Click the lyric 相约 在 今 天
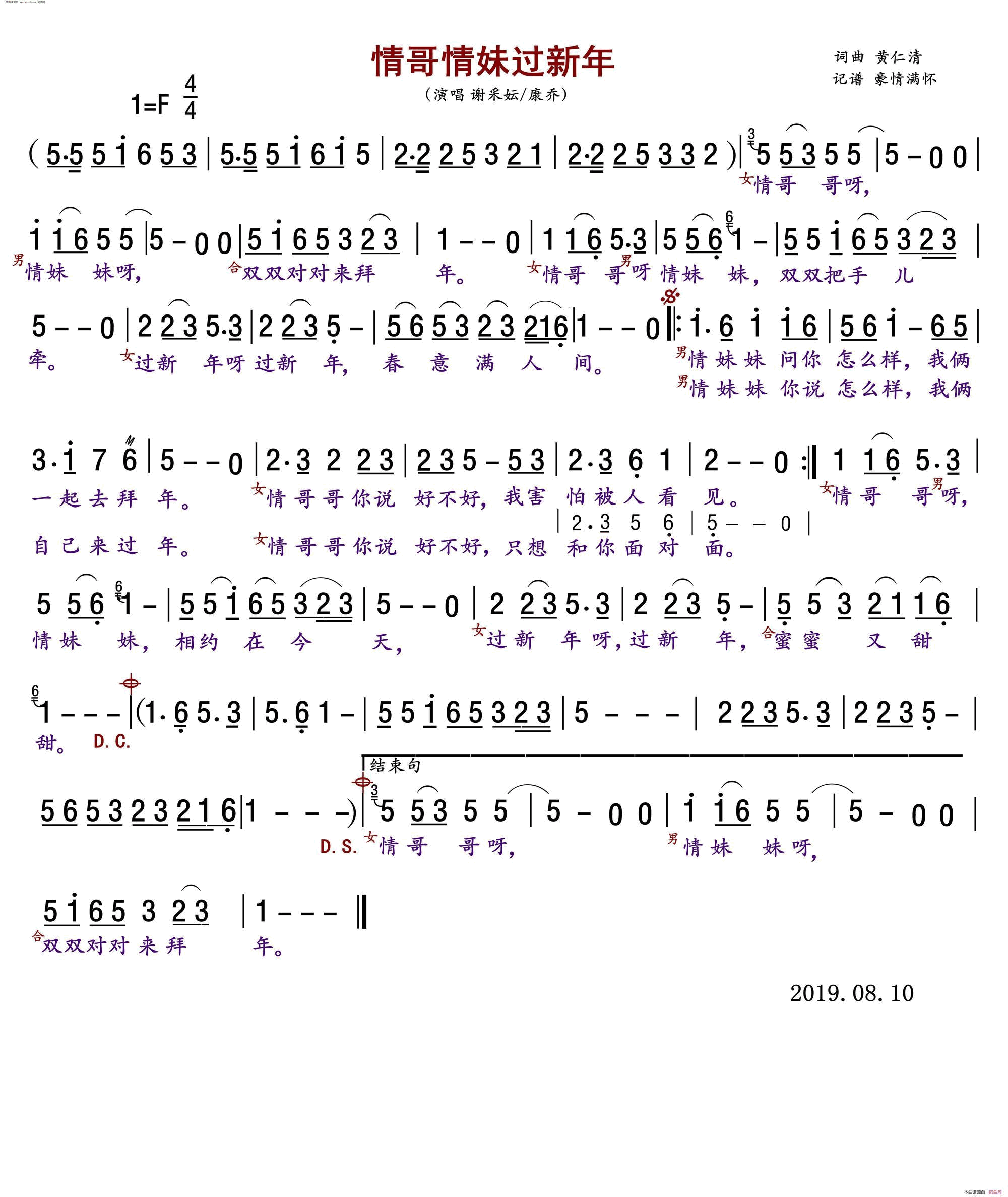This screenshot has height=1197, width=1008. coord(289,642)
